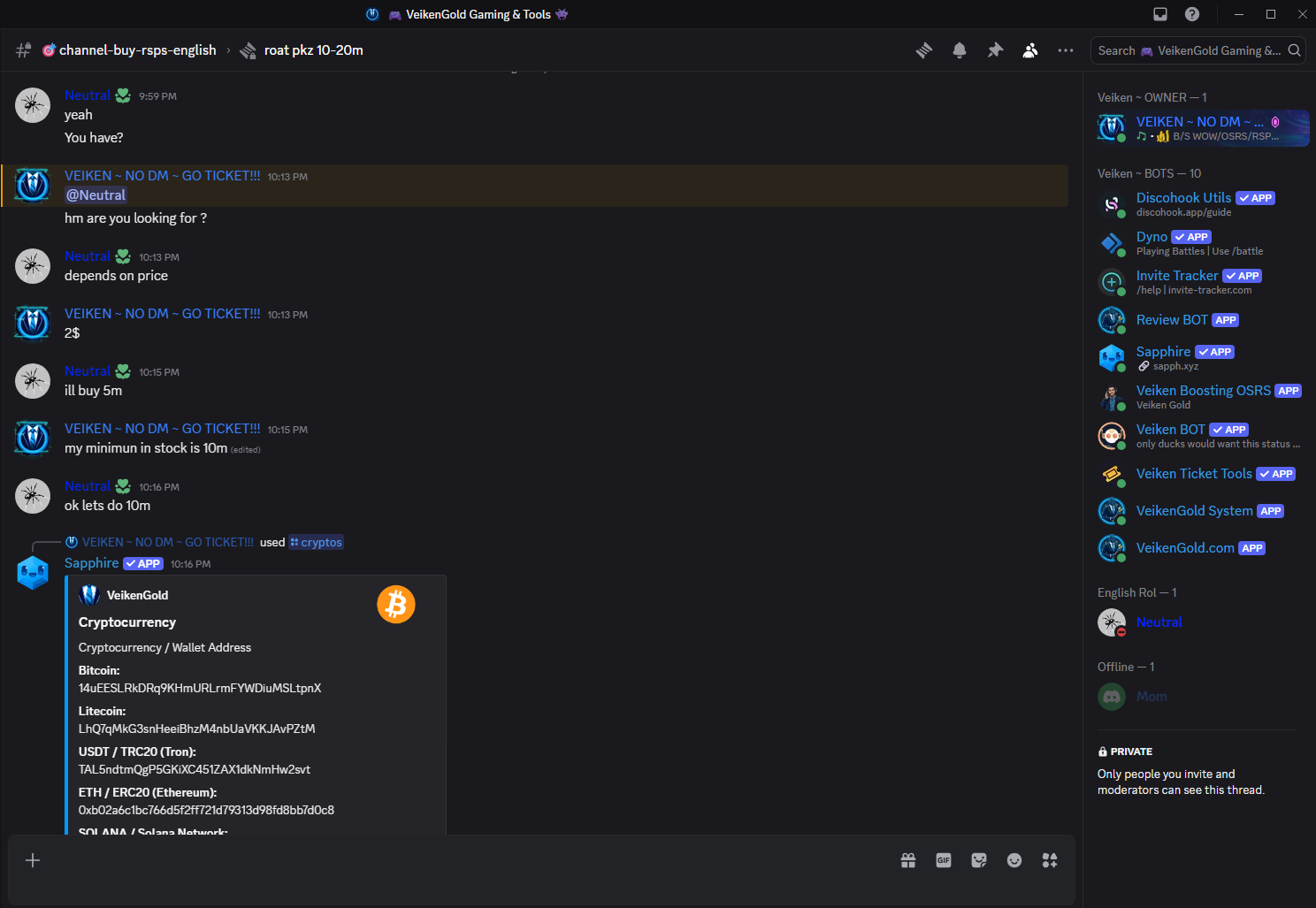Open Veiken Ticket Tools avatar
The image size is (1316, 908).
coord(1112,474)
